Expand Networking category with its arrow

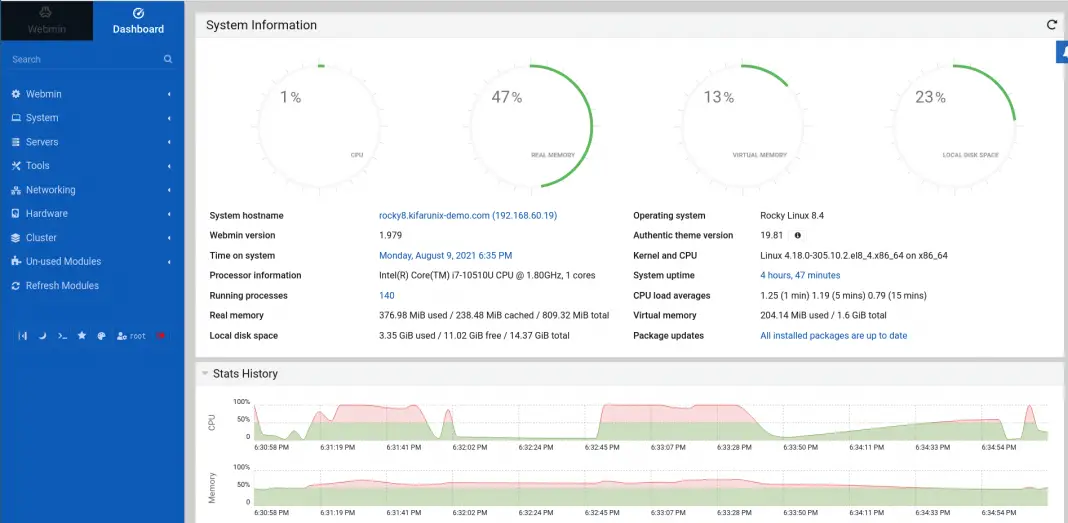(x=169, y=190)
